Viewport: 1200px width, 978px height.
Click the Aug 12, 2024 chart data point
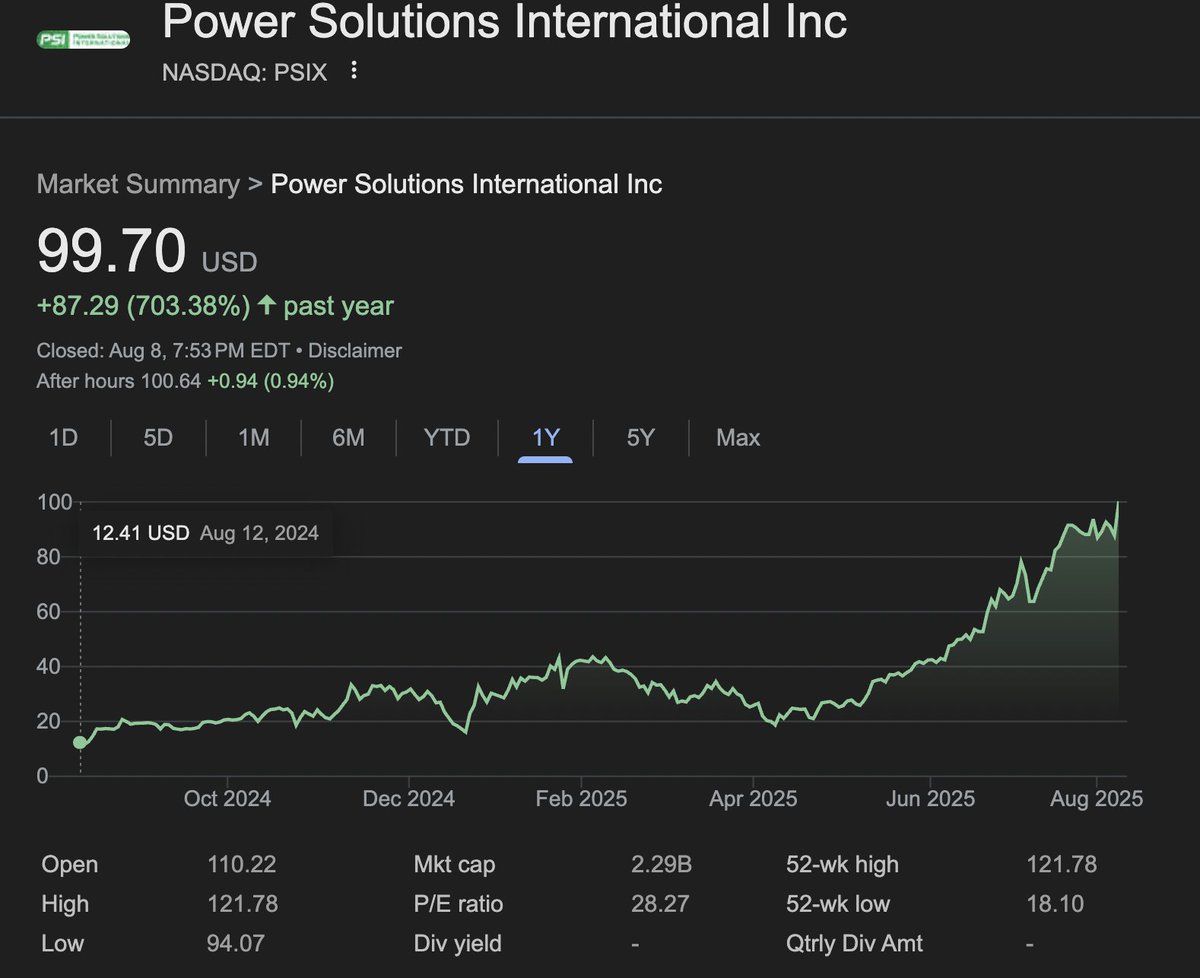(80, 742)
